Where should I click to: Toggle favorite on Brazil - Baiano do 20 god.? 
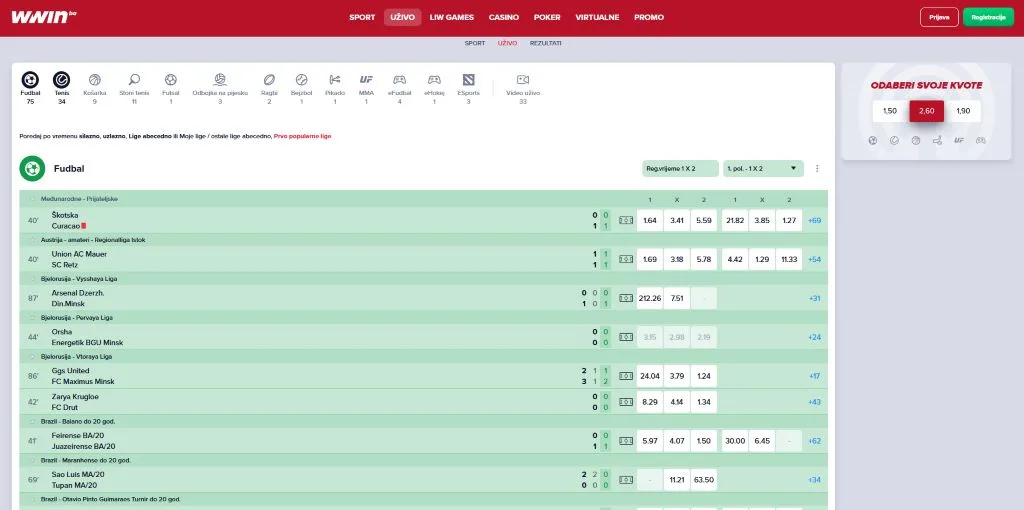pos(33,422)
